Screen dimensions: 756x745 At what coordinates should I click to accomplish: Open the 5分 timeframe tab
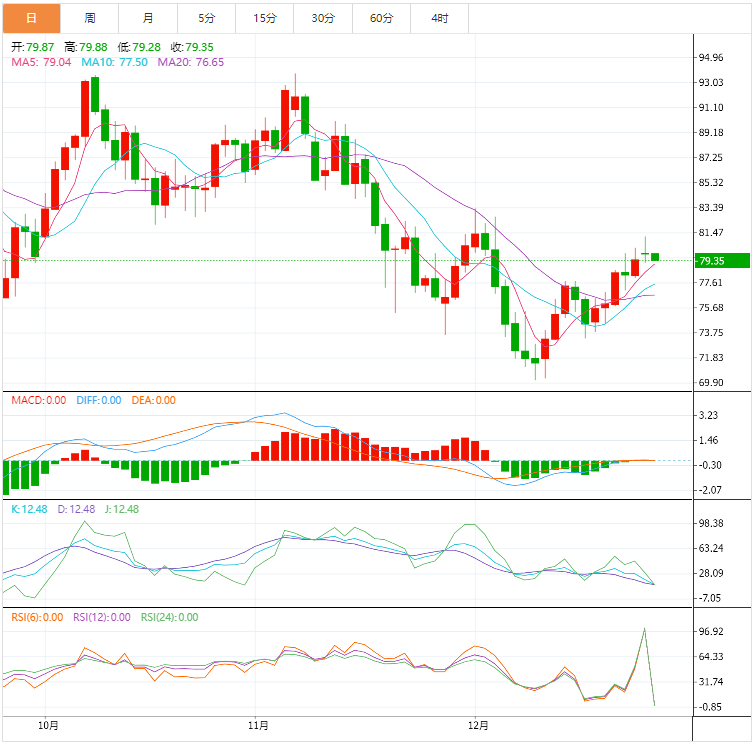tap(206, 18)
